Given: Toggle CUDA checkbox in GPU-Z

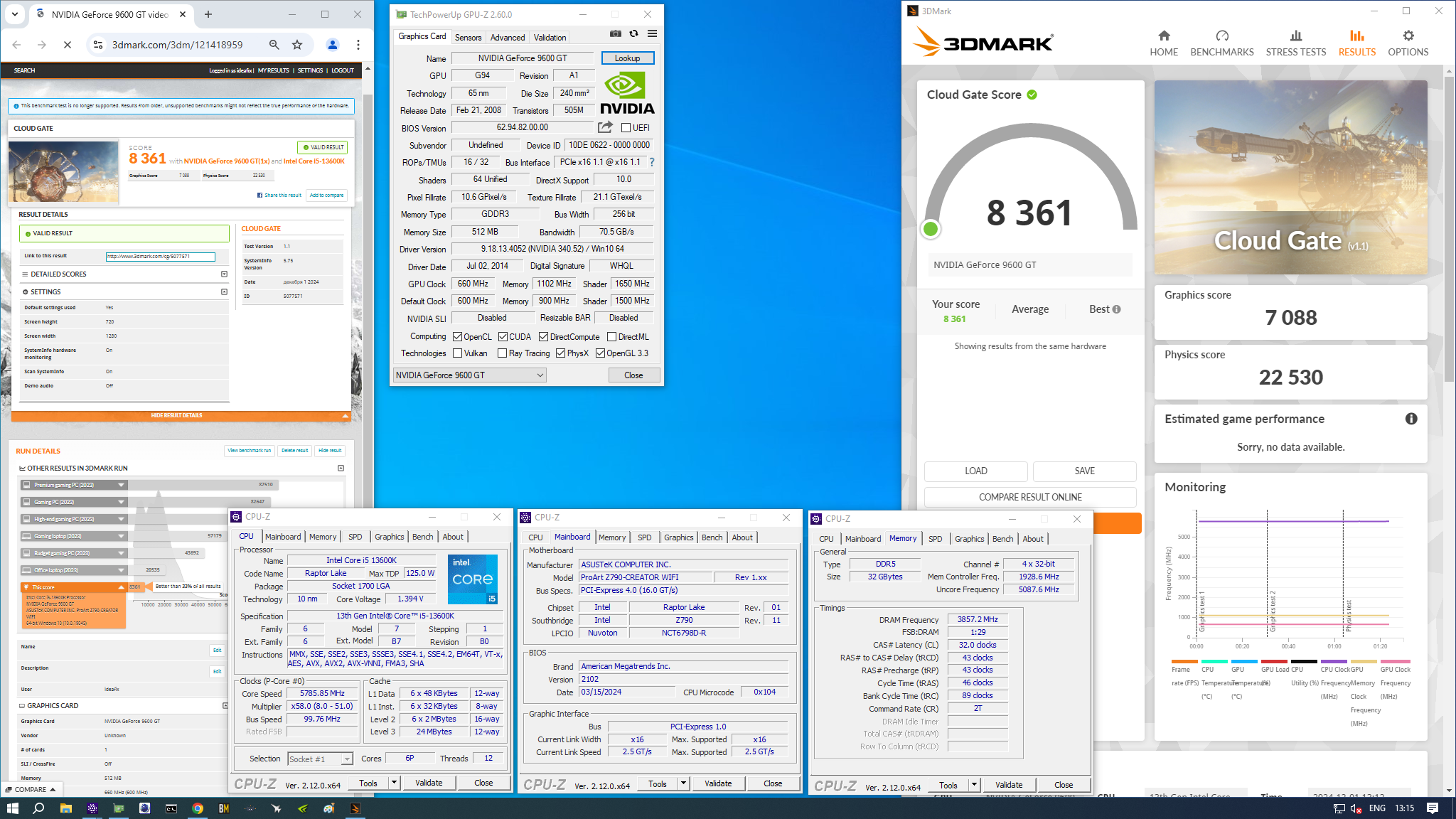Looking at the screenshot, I should 503,337.
